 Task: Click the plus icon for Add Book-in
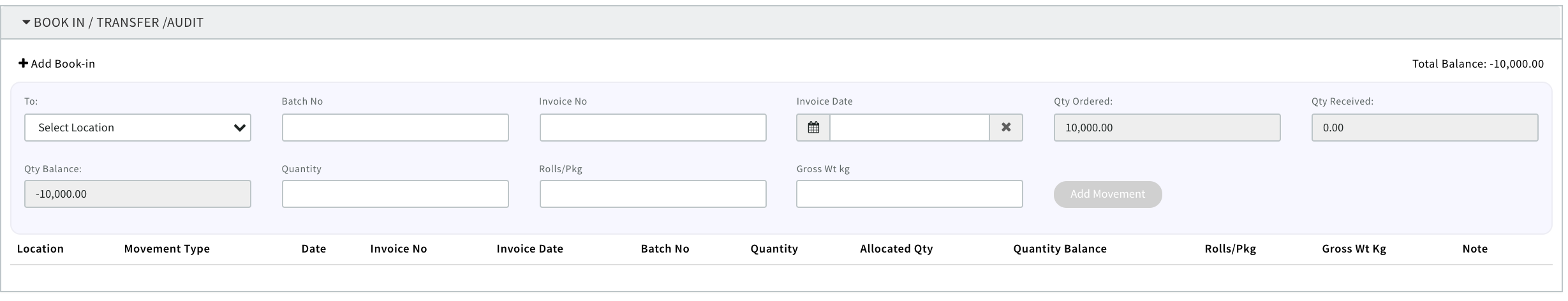(23, 64)
